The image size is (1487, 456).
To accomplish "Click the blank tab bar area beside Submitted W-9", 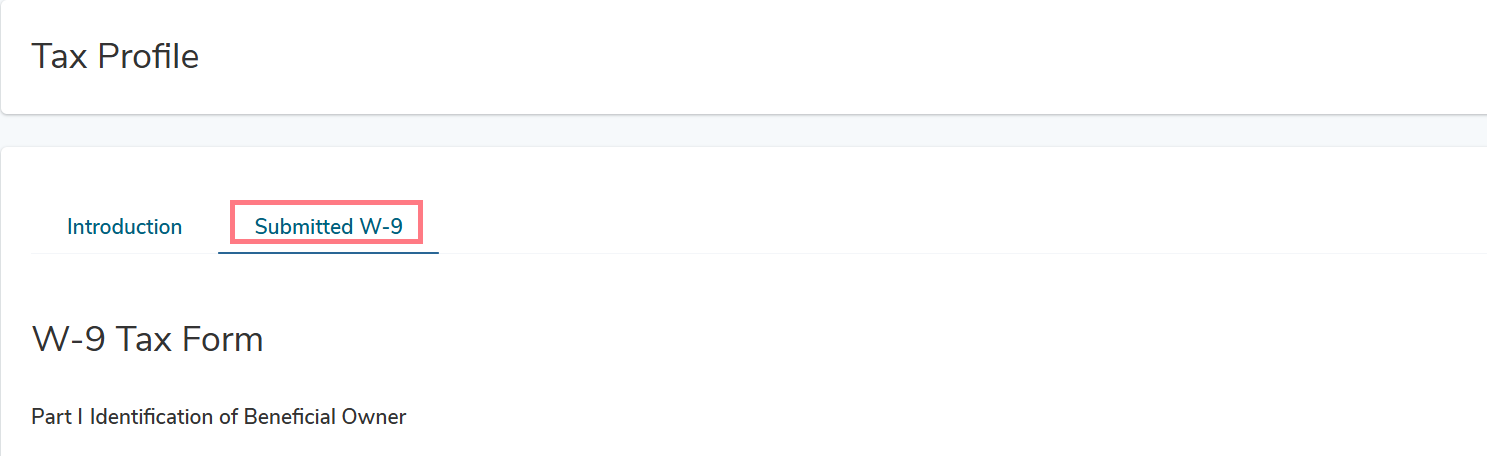I will (958, 227).
